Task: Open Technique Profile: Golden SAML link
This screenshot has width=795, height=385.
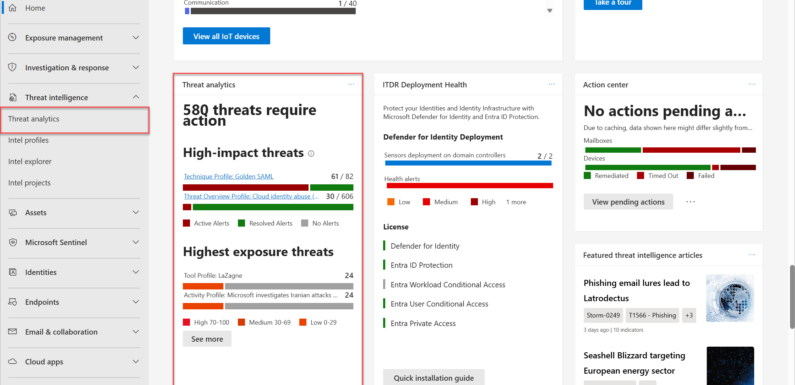Action: (x=229, y=177)
